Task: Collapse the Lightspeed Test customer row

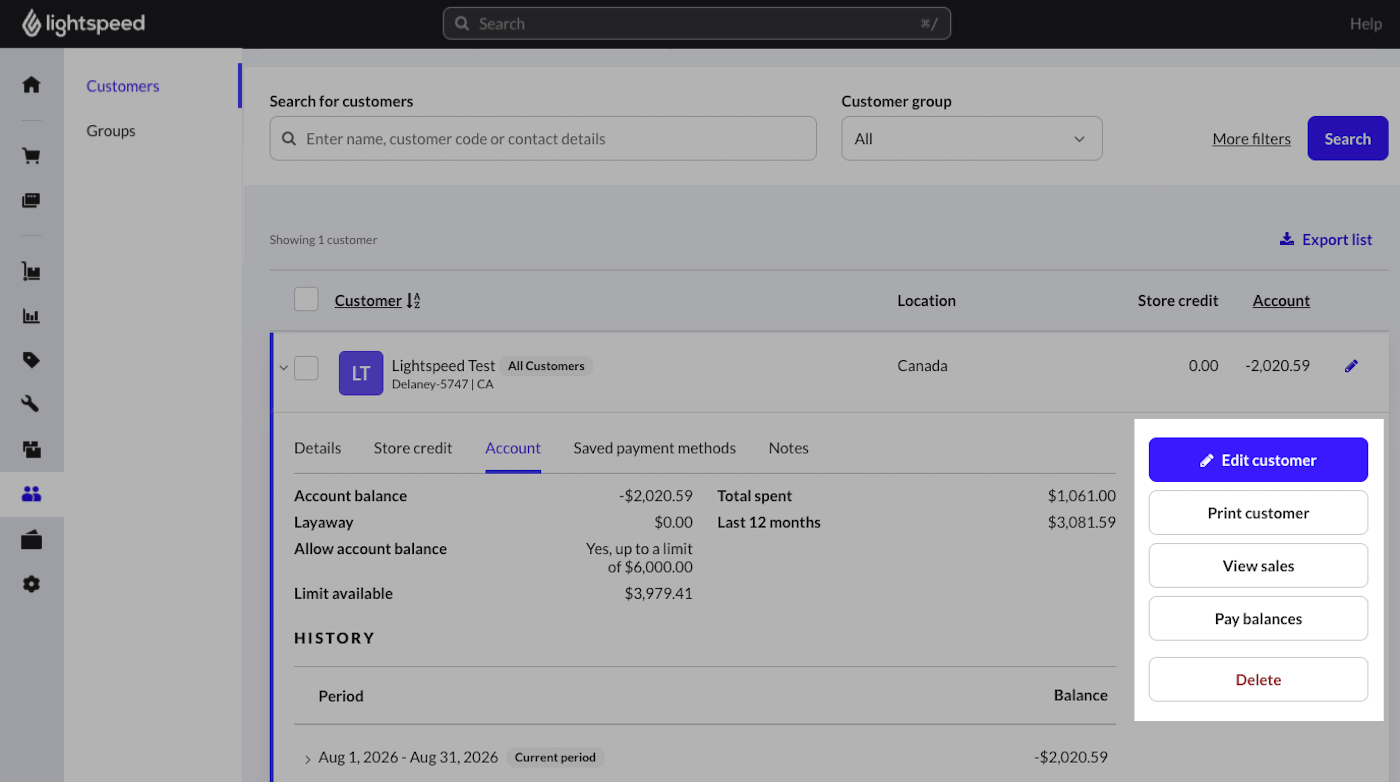Action: [283, 368]
